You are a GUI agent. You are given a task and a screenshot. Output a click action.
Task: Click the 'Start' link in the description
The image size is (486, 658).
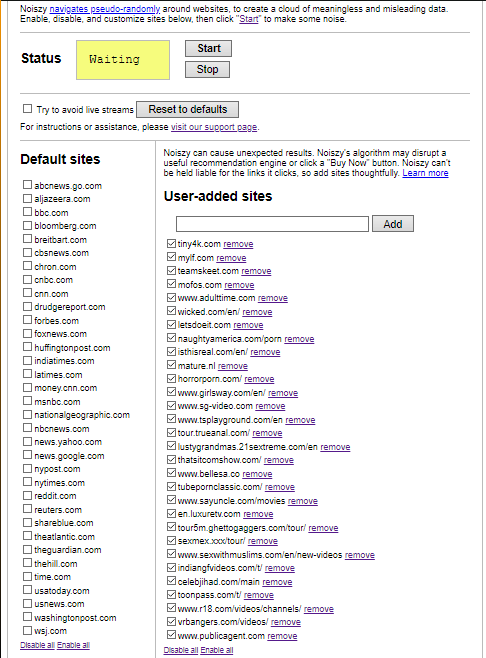[248, 19]
